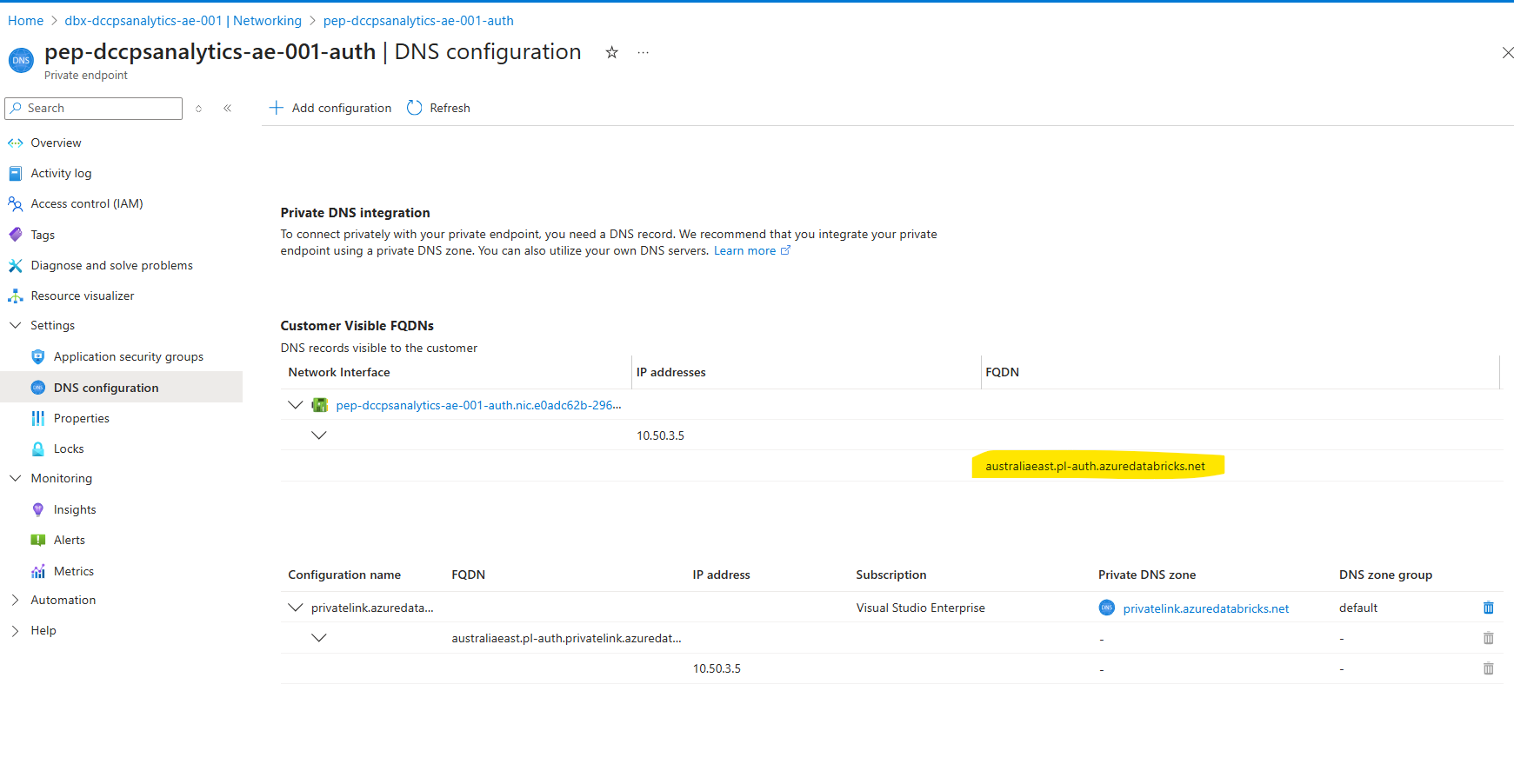View the Locks settings

[68, 448]
